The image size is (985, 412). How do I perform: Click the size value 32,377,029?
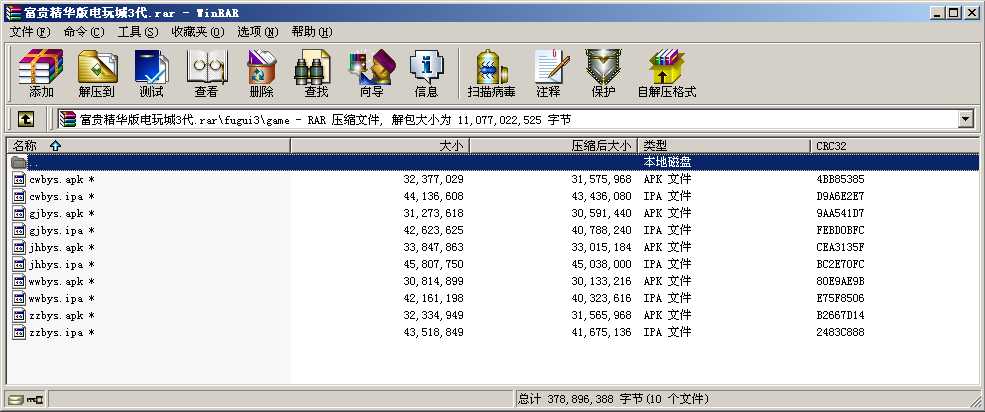tap(433, 179)
